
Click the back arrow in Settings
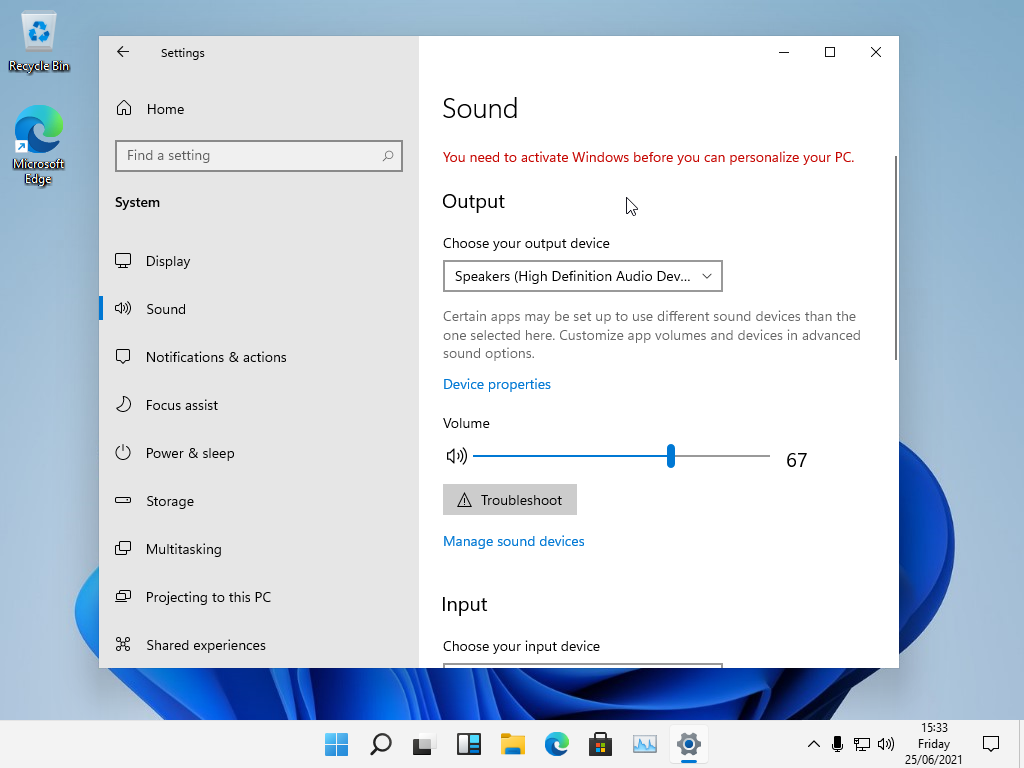coord(123,52)
